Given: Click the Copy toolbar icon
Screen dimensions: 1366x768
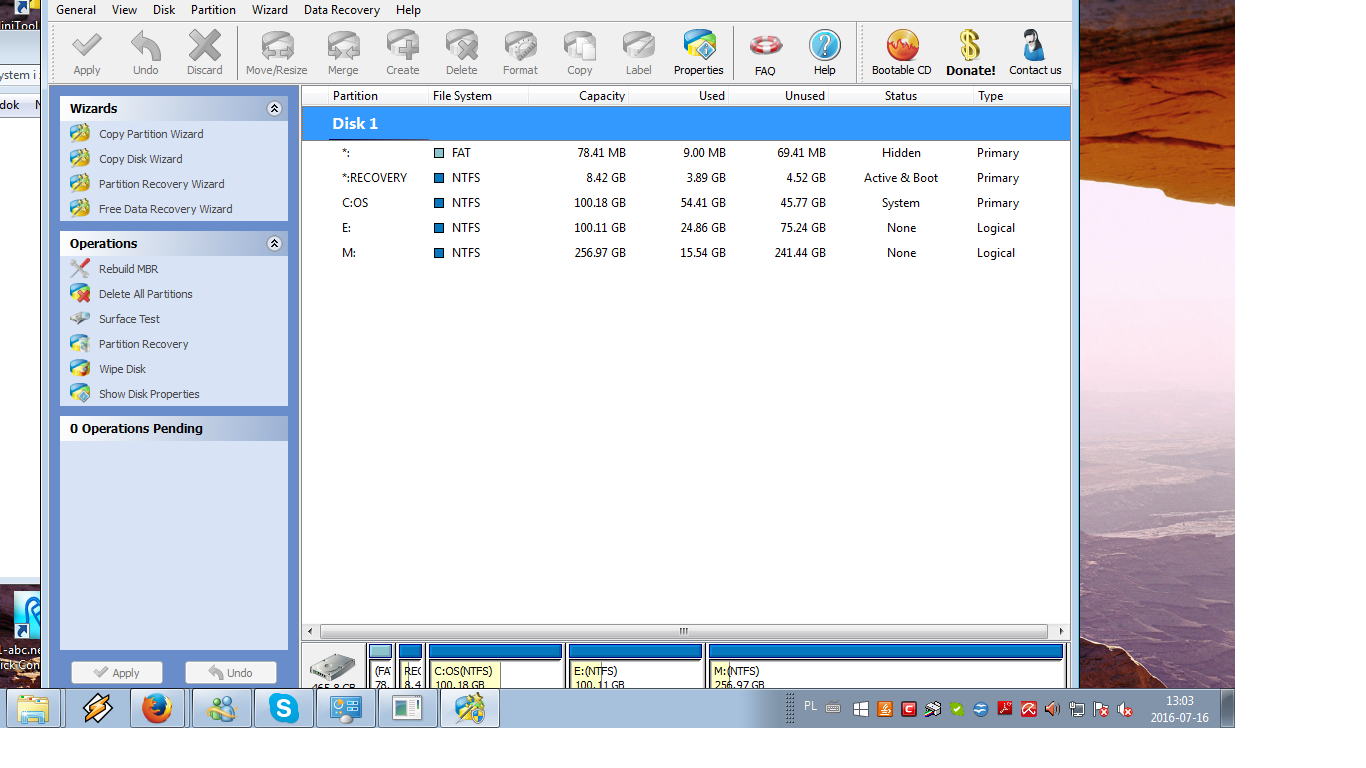Looking at the screenshot, I should (580, 52).
